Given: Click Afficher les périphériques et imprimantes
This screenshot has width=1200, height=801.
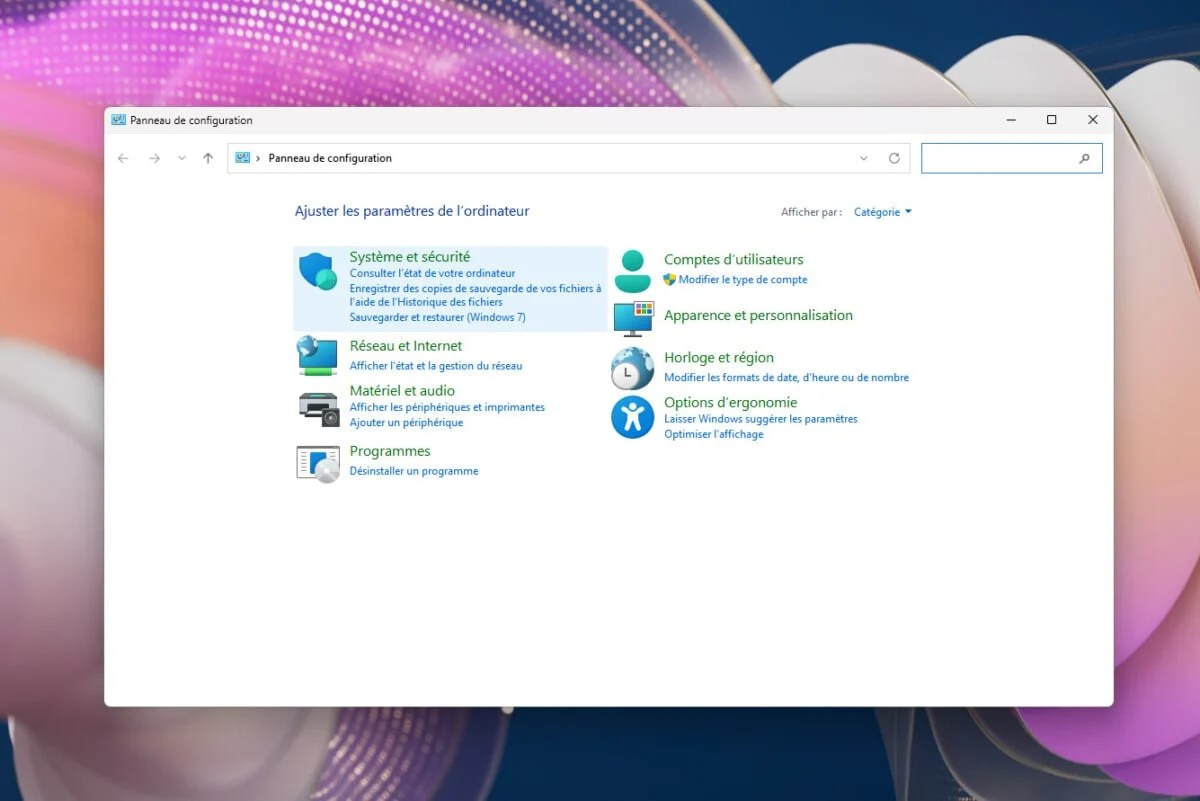Looking at the screenshot, I should point(447,407).
